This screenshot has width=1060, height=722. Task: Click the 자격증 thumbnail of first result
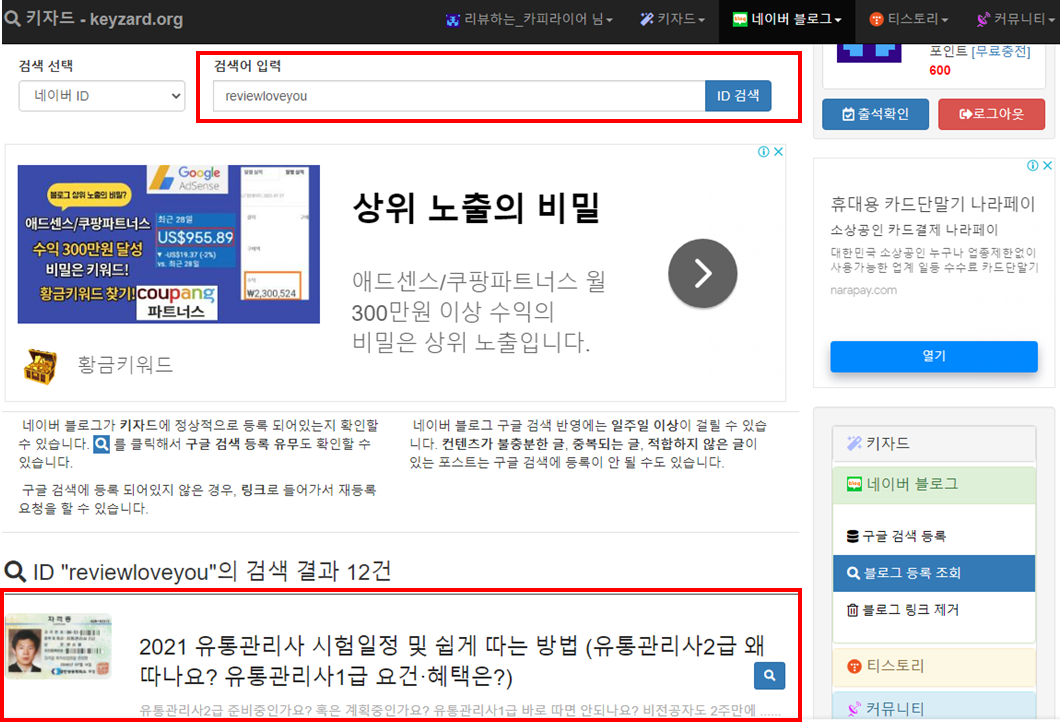pyautogui.click(x=59, y=646)
